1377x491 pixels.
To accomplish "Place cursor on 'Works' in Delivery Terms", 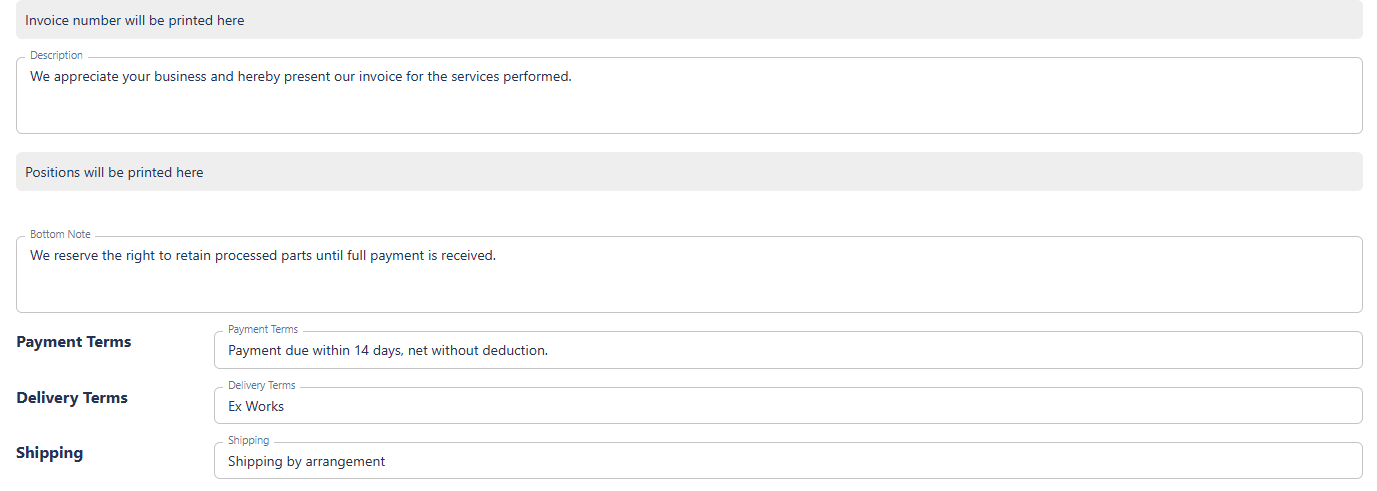I will tap(265, 407).
